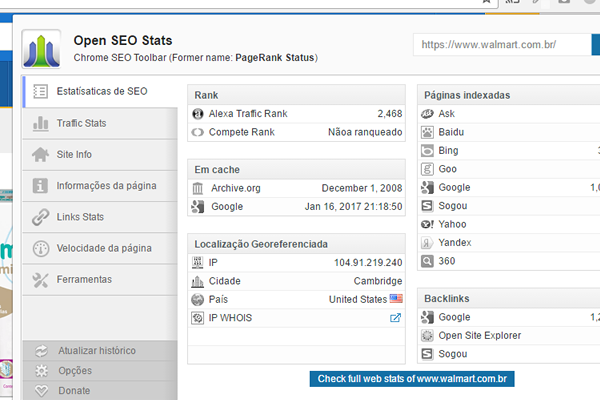Image resolution: width=600 pixels, height=400 pixels.
Task: Click Jan 16, 2017 21:18:50 cache date
Action: pos(353,207)
